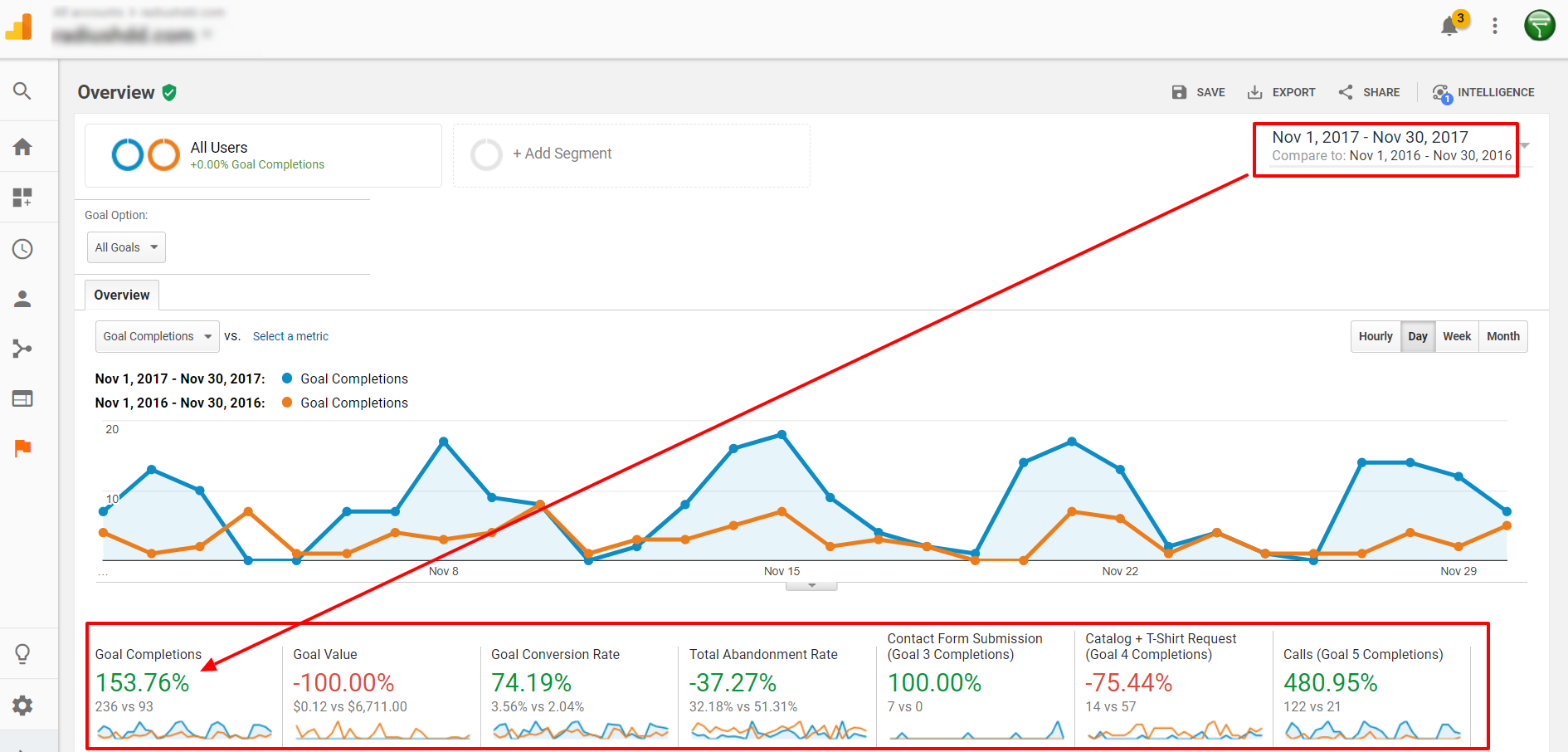Save the report
Viewport: 1568px width, 752px height.
pos(1198,92)
